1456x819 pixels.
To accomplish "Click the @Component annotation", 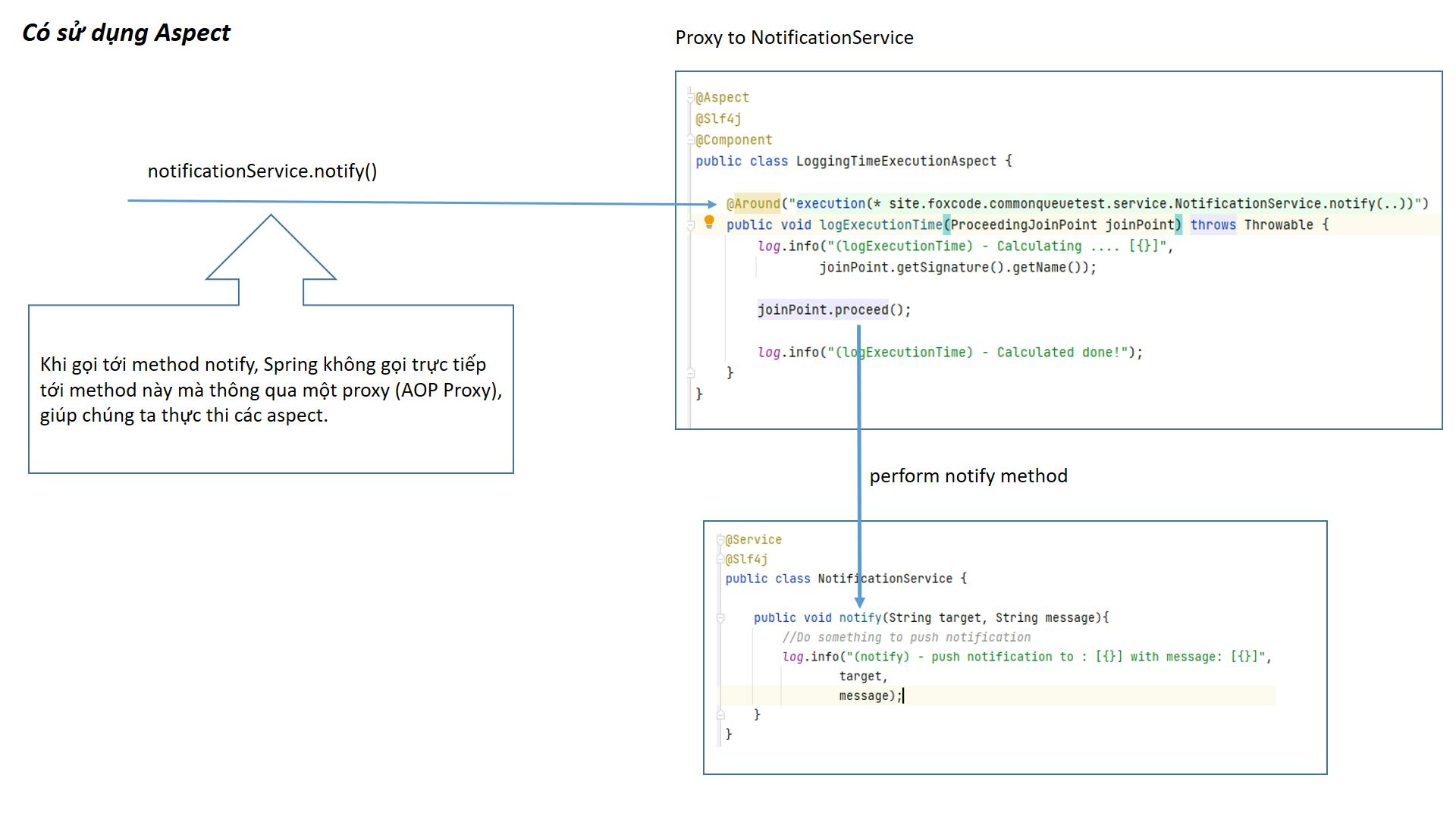I will click(x=734, y=140).
